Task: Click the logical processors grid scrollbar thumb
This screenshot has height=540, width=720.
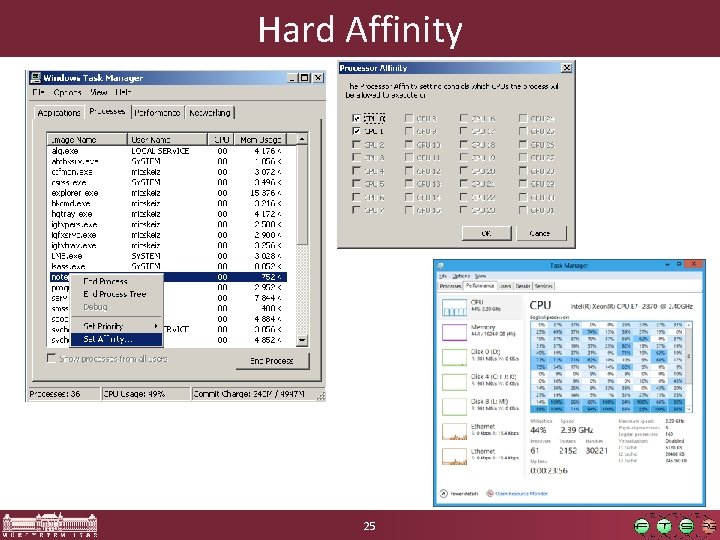Action: point(688,356)
